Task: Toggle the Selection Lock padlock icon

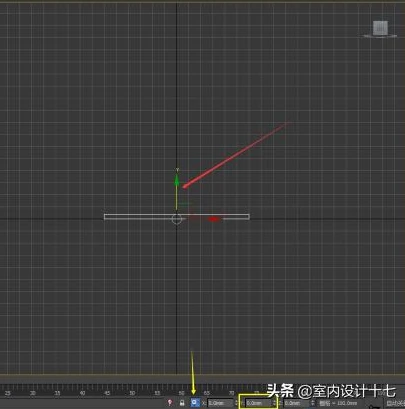Action: [x=182, y=403]
